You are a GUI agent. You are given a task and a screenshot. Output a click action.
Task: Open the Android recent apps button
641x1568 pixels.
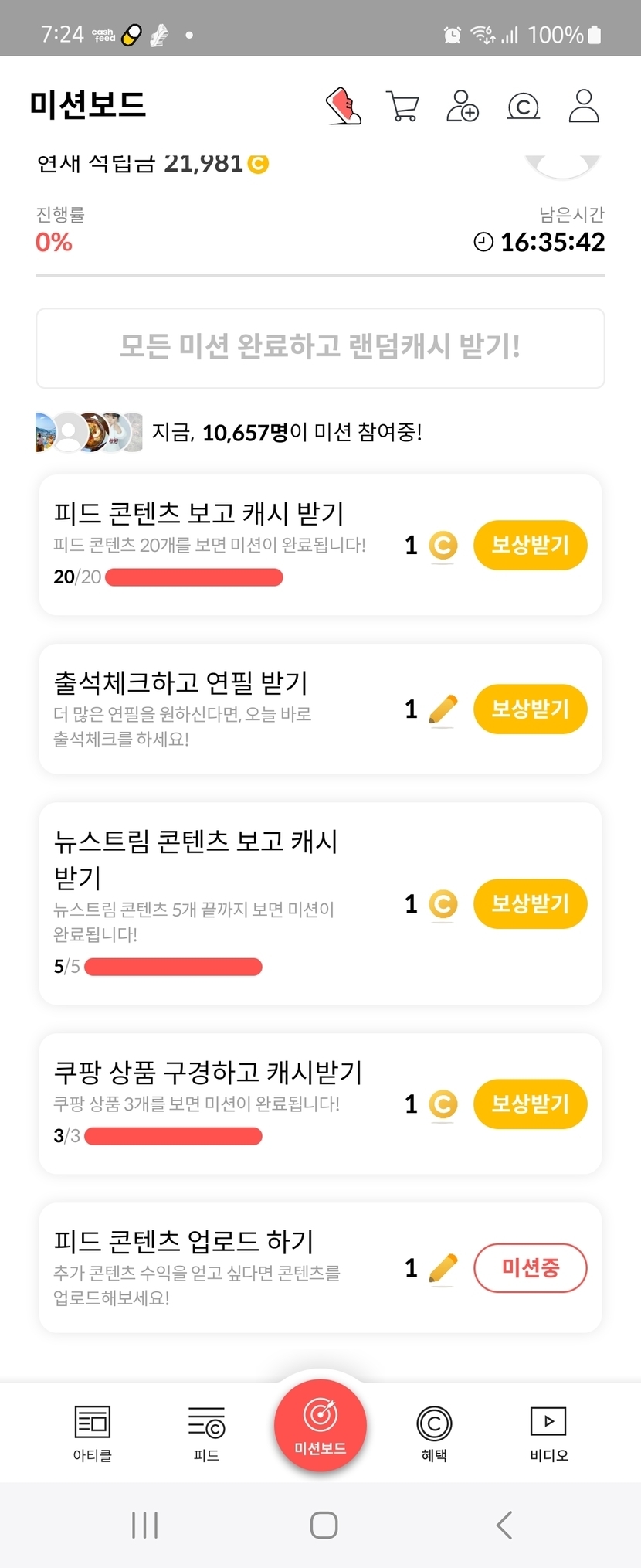[x=144, y=1525]
